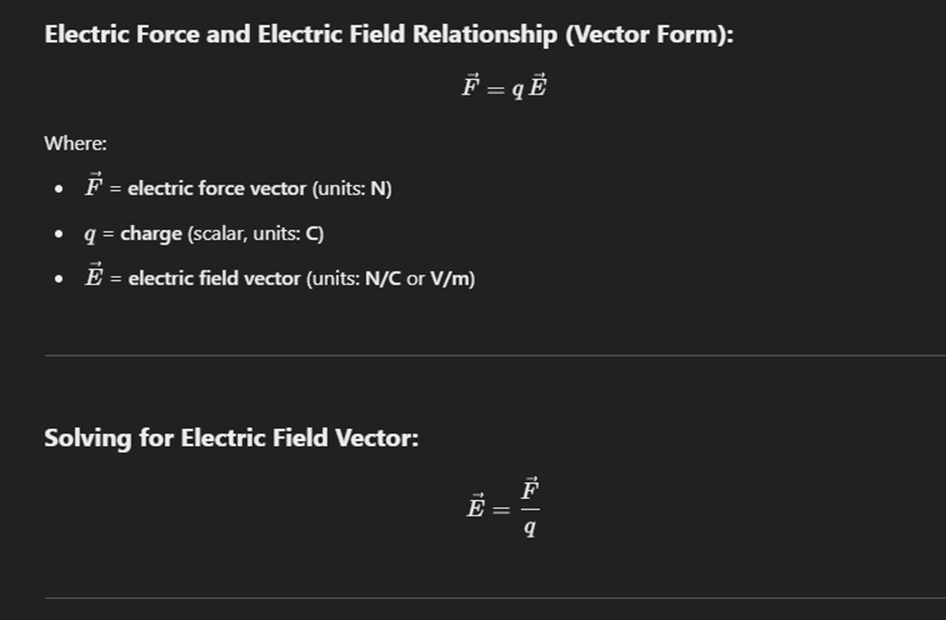Click the "Solving for Electric Field Vector:" heading
The width and height of the screenshot is (946, 620).
pos(231,438)
